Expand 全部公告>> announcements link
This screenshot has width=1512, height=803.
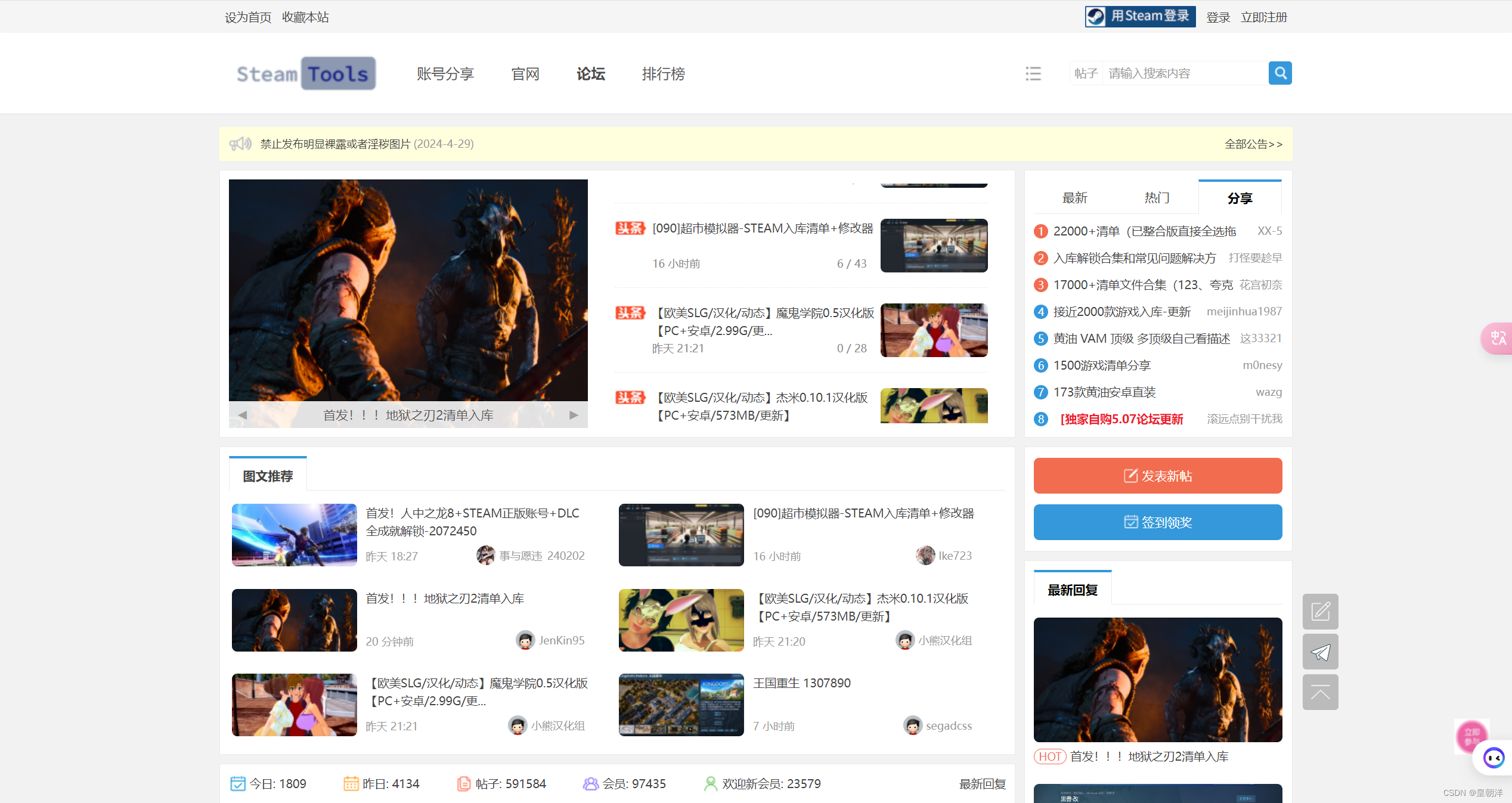tap(1253, 144)
